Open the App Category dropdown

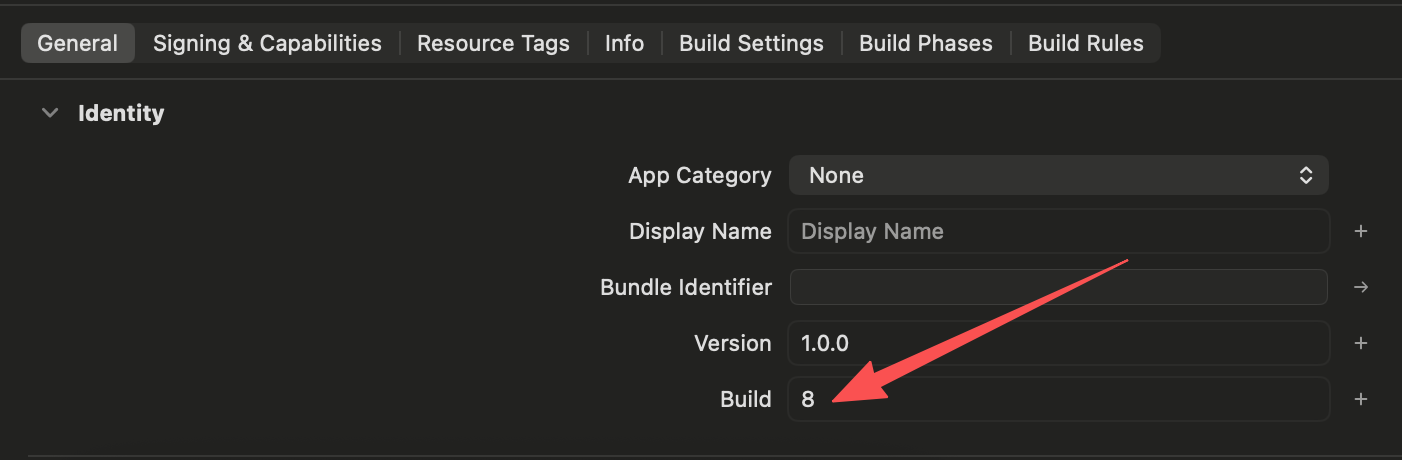click(1058, 175)
